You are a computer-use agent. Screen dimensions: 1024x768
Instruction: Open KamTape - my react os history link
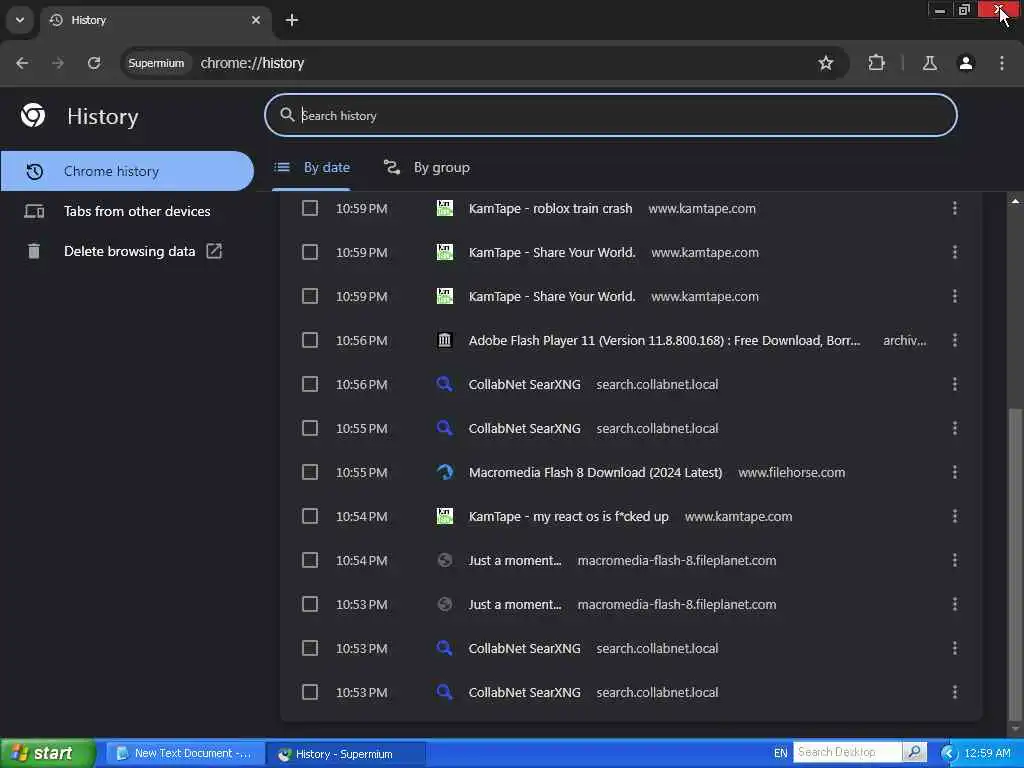click(x=568, y=516)
